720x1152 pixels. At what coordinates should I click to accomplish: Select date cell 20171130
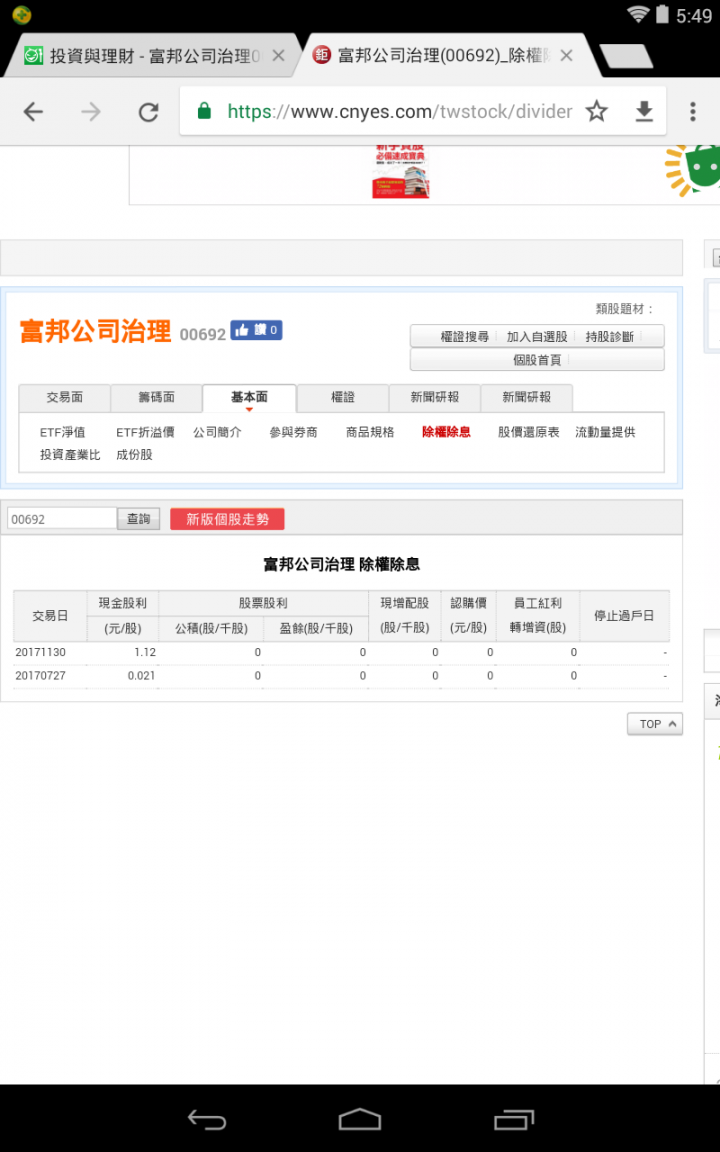point(40,652)
